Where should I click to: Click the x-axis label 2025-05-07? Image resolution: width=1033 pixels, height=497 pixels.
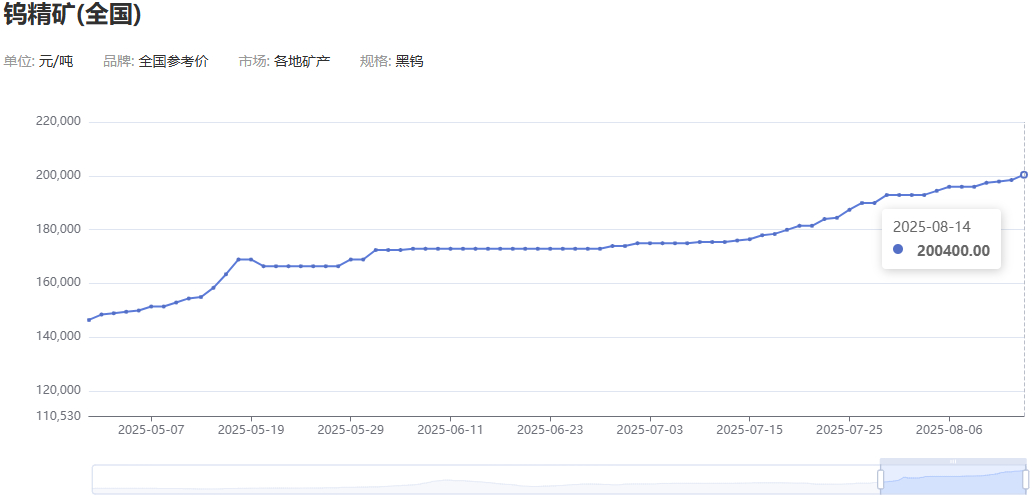pos(152,429)
